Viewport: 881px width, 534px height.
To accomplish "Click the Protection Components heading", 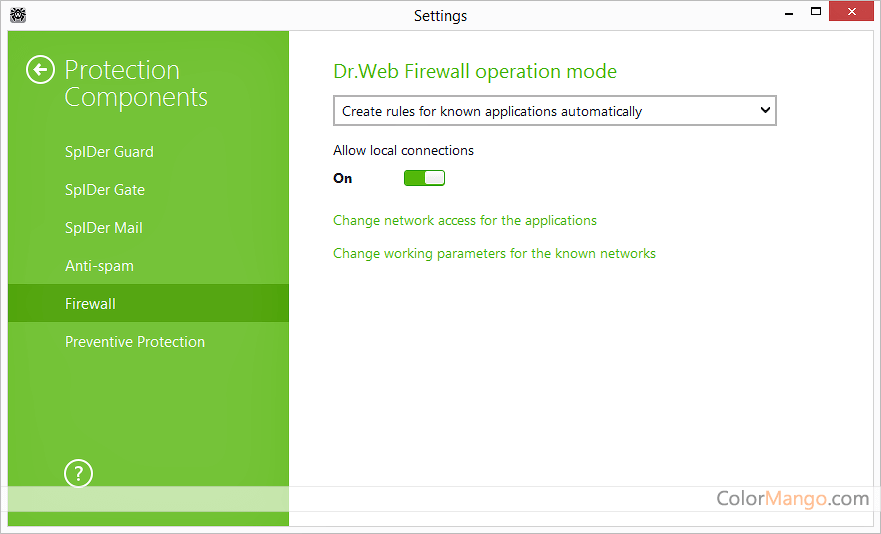I will pyautogui.click(x=136, y=84).
